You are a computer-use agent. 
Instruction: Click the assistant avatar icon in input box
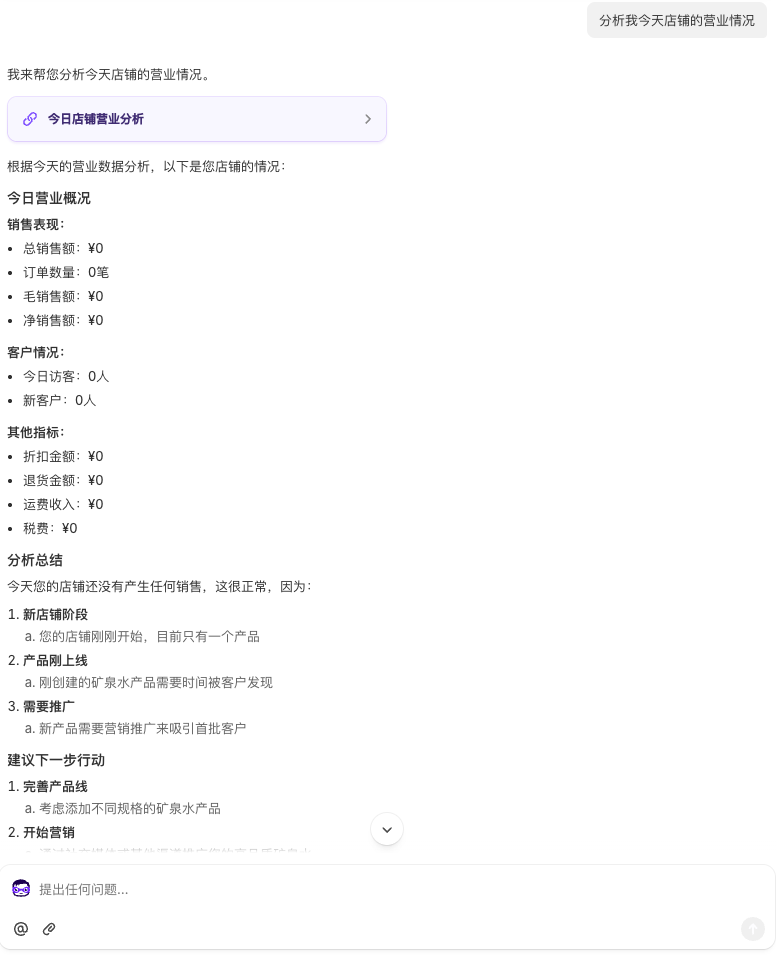[x=21, y=889]
